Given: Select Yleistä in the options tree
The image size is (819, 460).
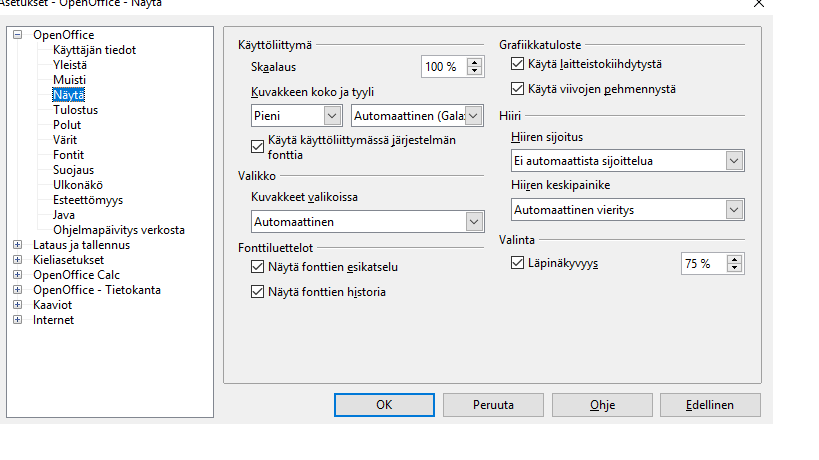Looking at the screenshot, I should [x=70, y=65].
